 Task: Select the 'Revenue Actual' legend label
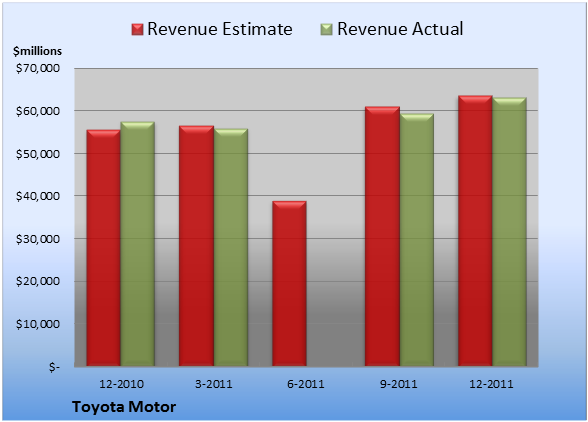click(400, 29)
